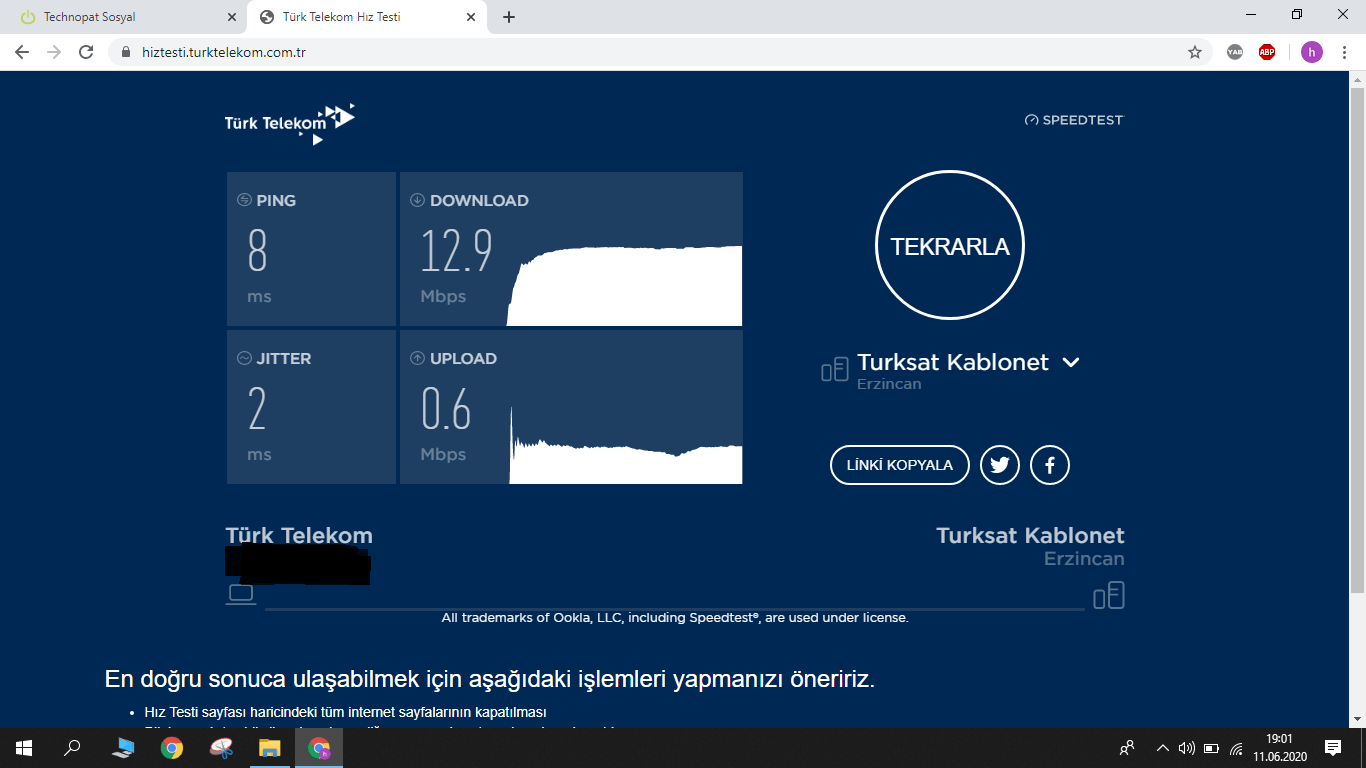The width and height of the screenshot is (1366, 768).
Task: Click the jitter value 2
Action: point(257,409)
